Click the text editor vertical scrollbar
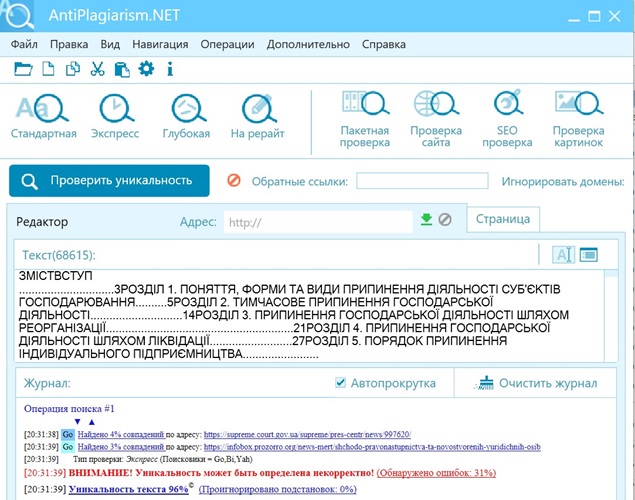 tap(611, 315)
